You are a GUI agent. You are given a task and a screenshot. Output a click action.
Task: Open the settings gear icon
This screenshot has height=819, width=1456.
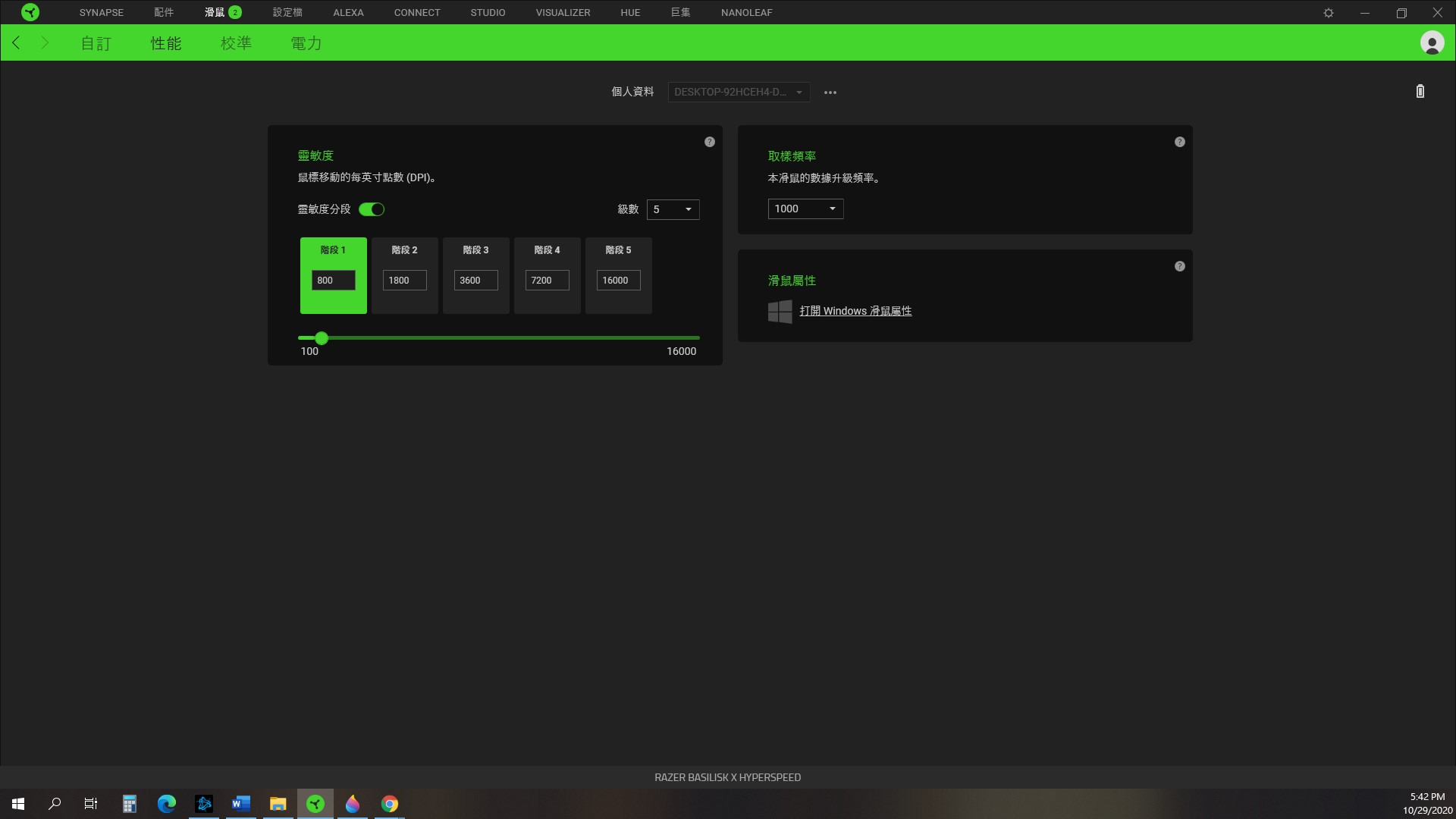1329,13
